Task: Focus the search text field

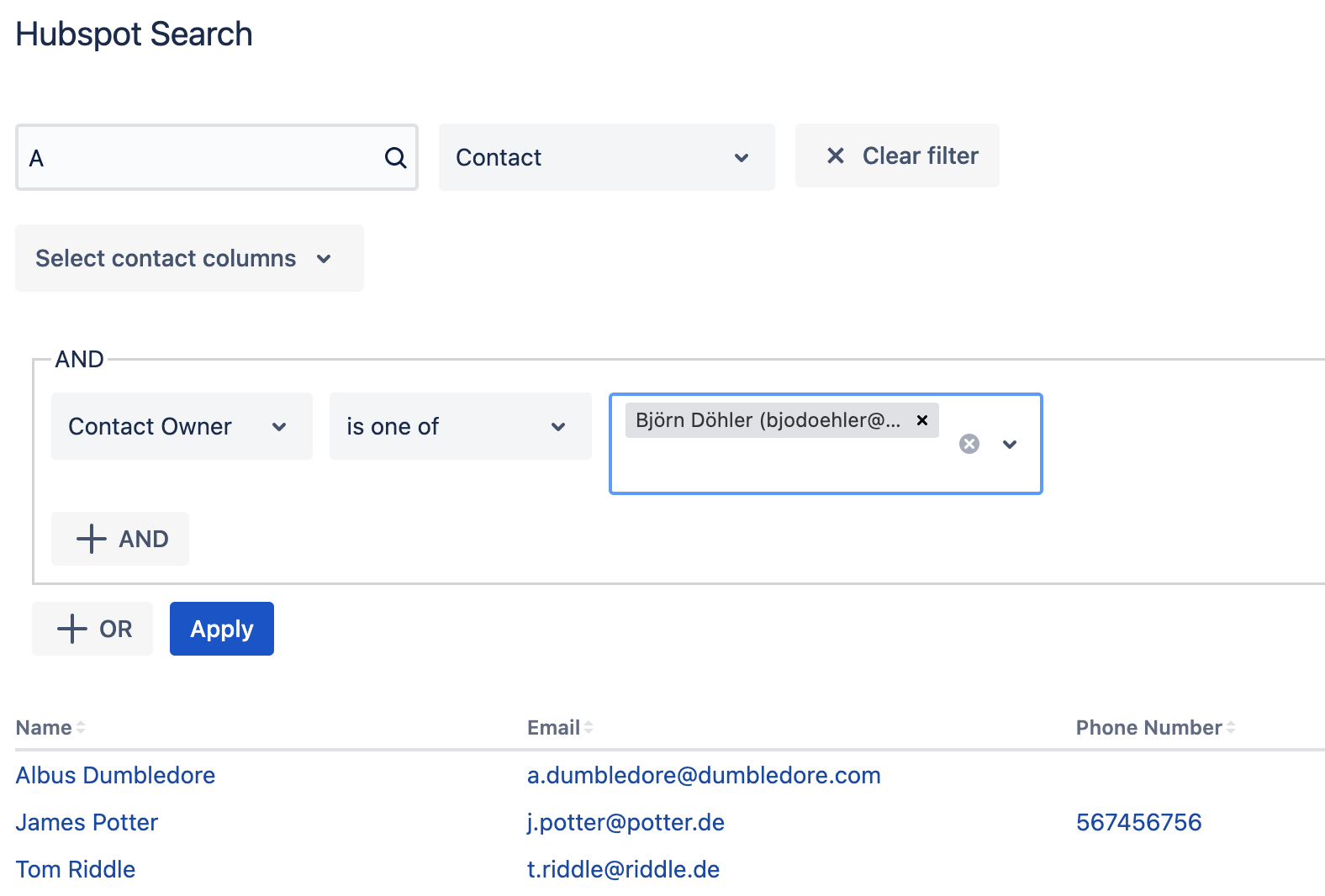Action: click(x=202, y=158)
